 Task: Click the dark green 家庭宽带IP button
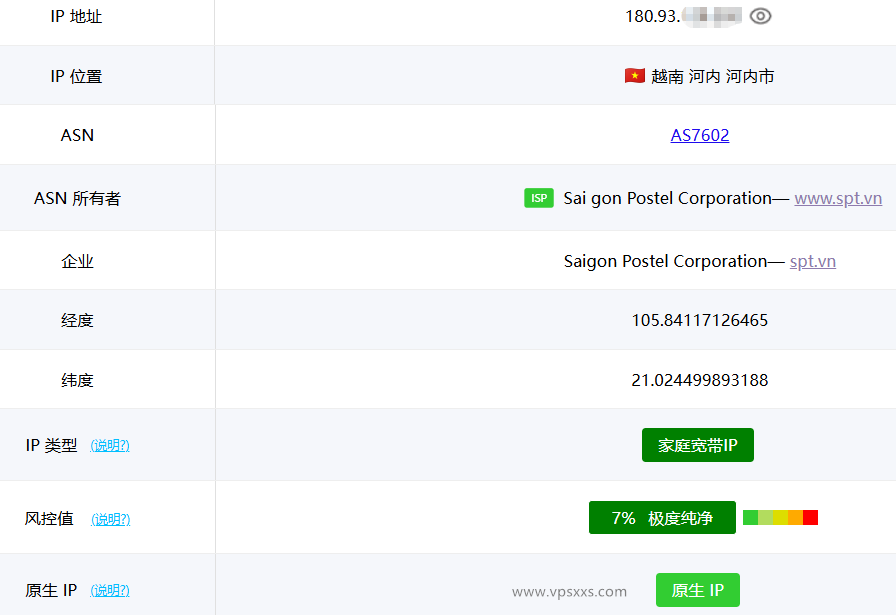click(697, 445)
